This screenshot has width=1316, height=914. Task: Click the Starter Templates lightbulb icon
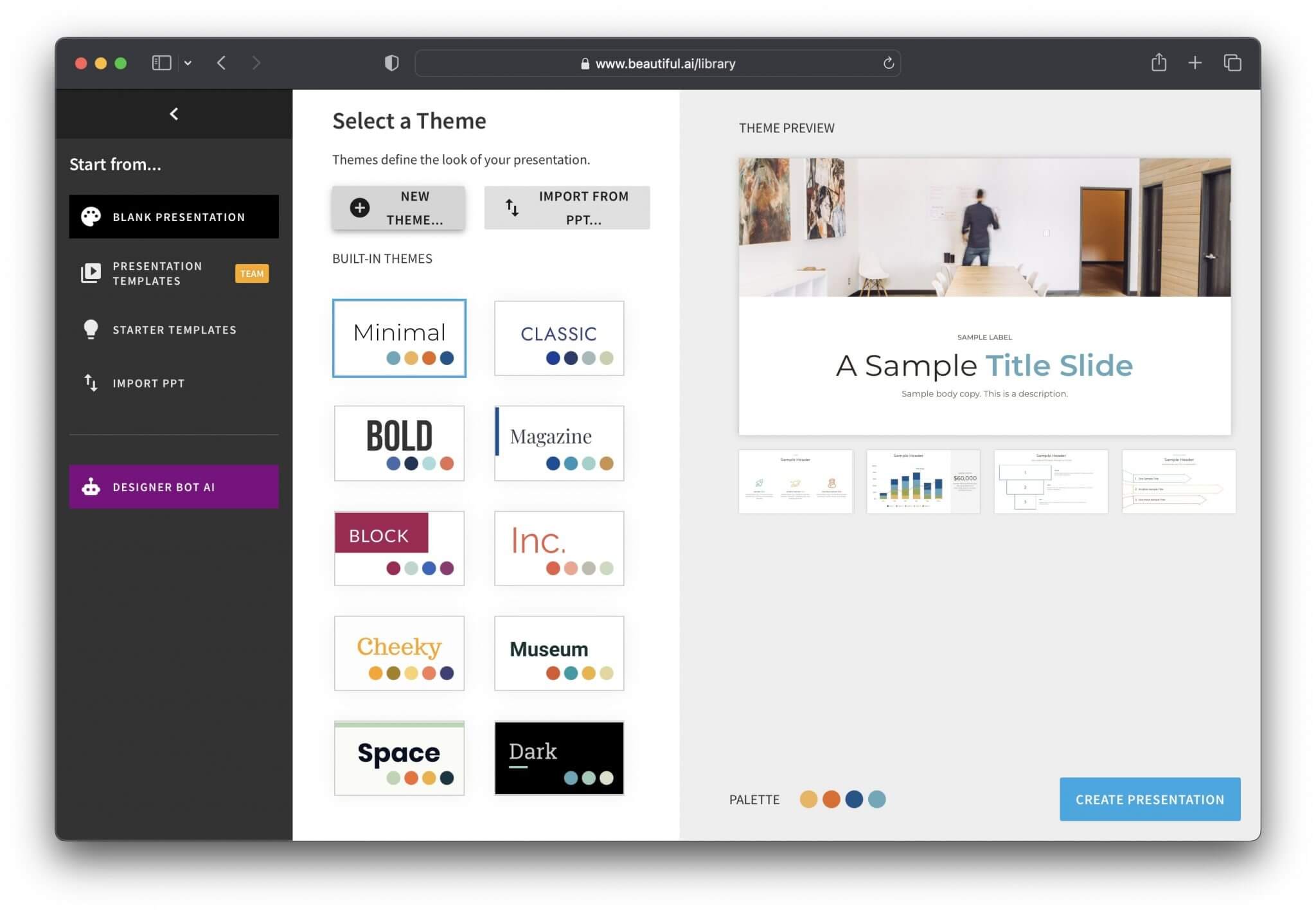(91, 329)
